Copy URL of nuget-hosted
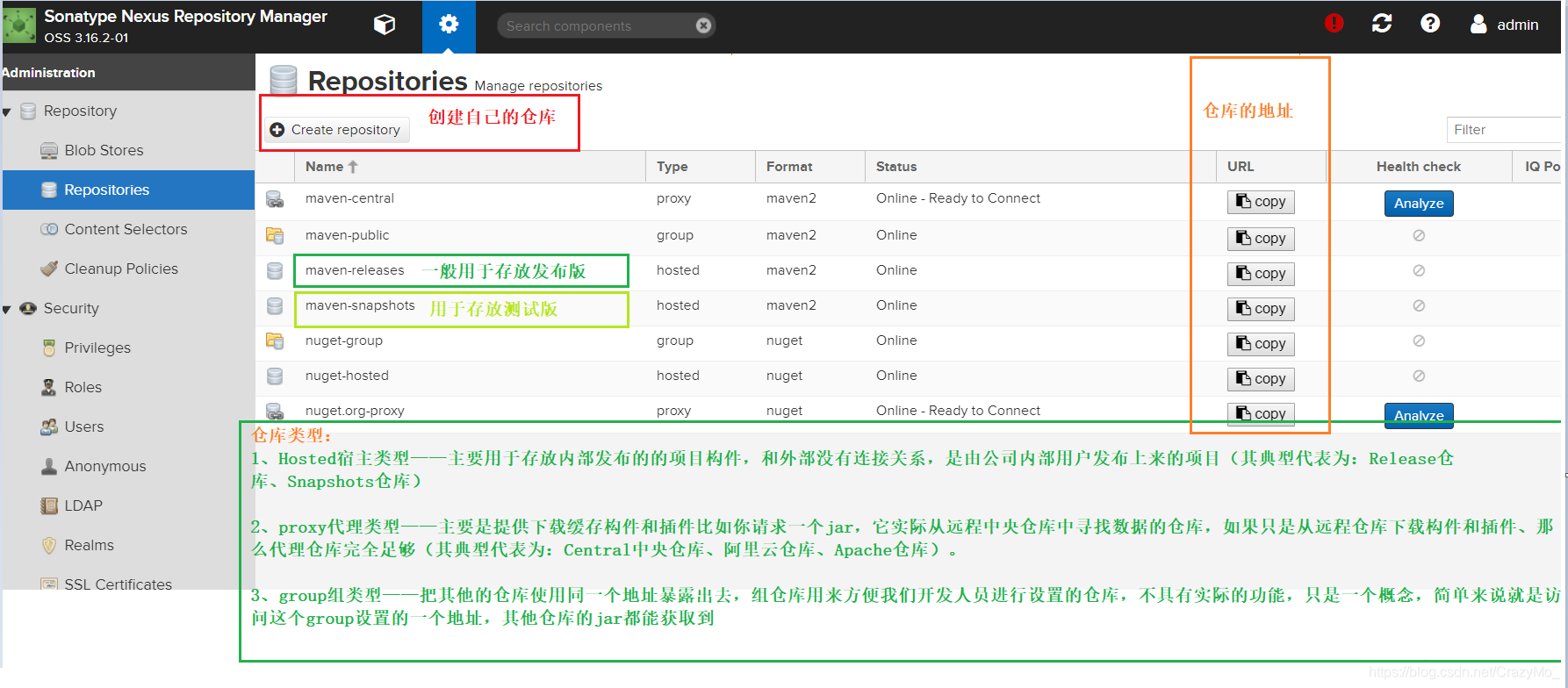The width and height of the screenshot is (1568, 688). [x=1261, y=379]
